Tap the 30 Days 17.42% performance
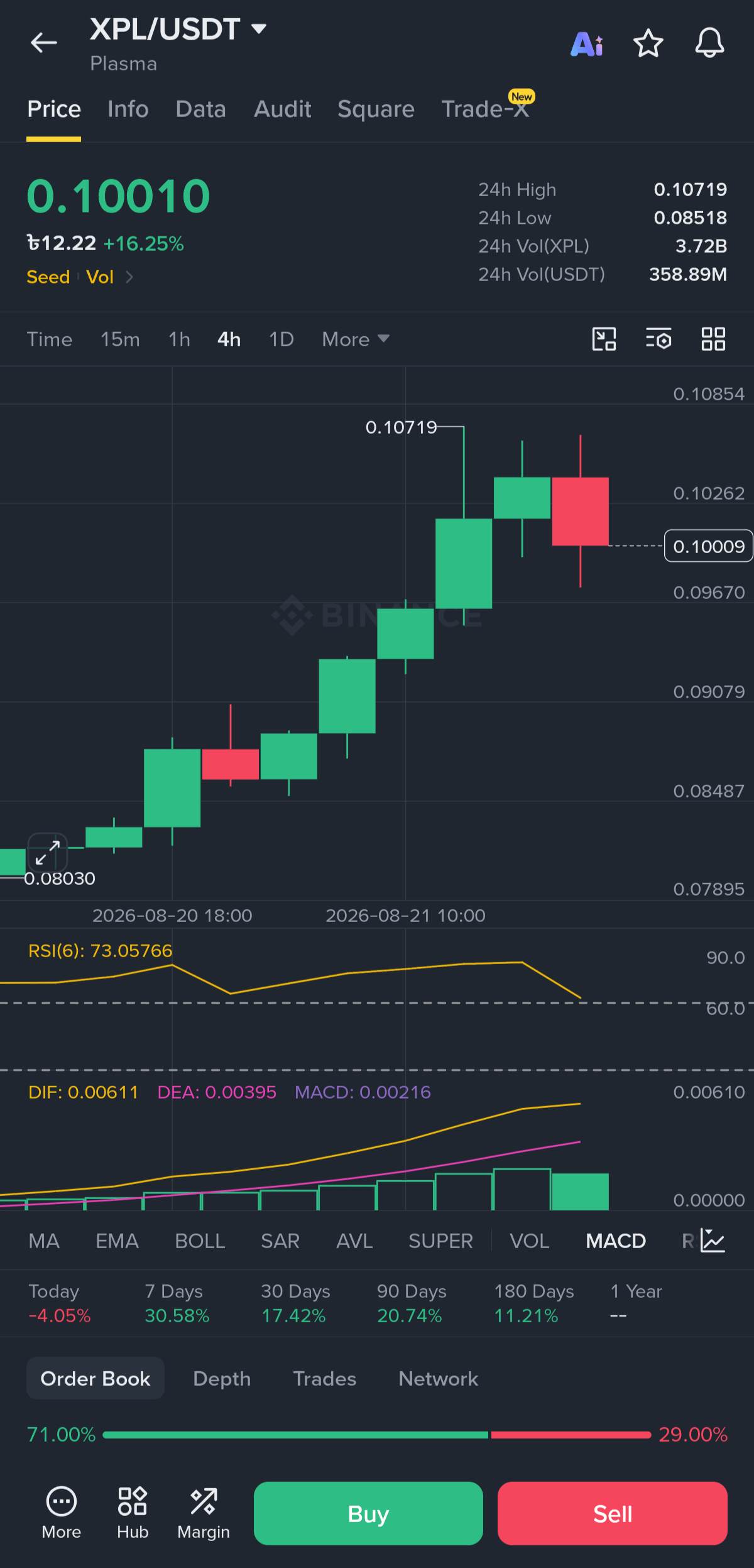This screenshot has height=1568, width=754. coord(295,1303)
